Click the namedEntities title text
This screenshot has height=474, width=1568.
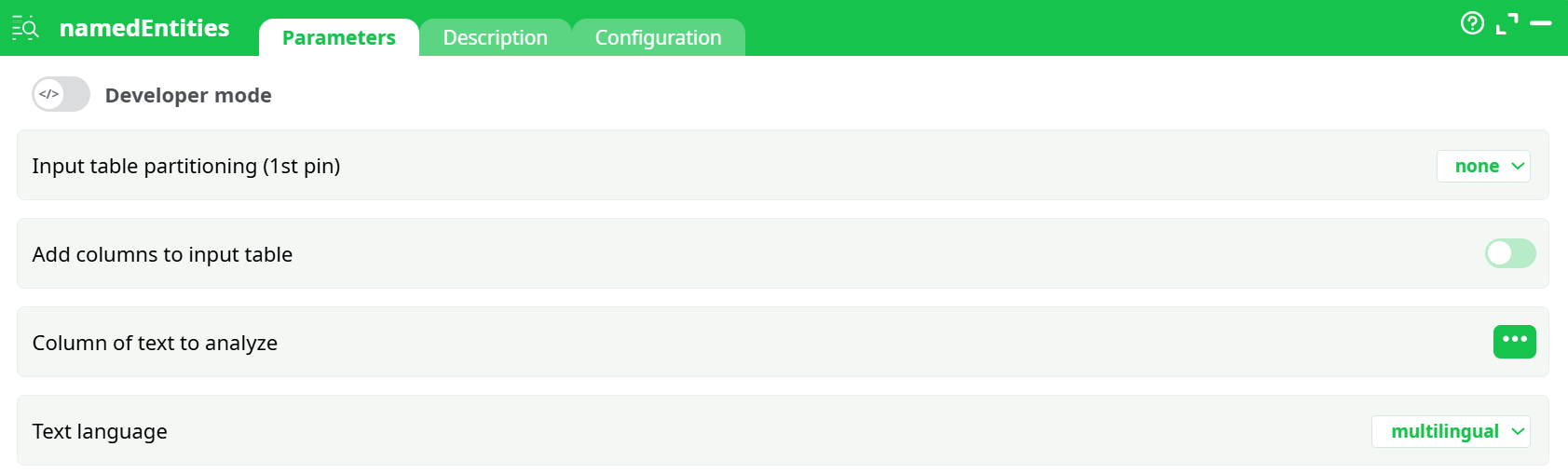pos(144,28)
